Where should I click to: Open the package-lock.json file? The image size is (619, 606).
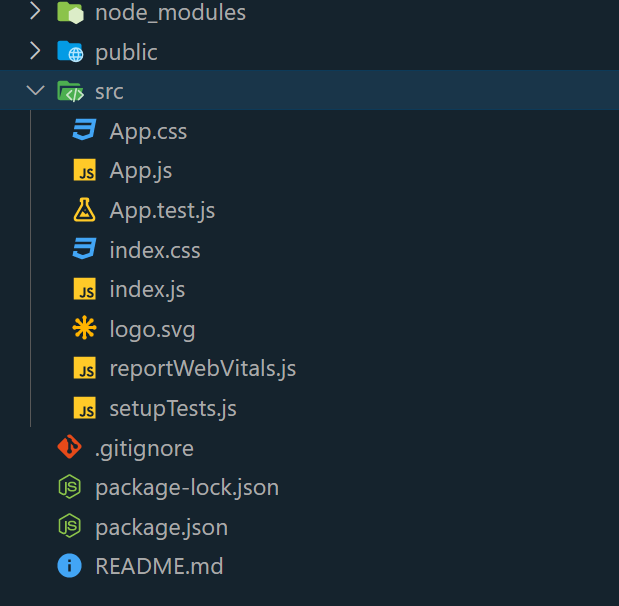coord(187,488)
